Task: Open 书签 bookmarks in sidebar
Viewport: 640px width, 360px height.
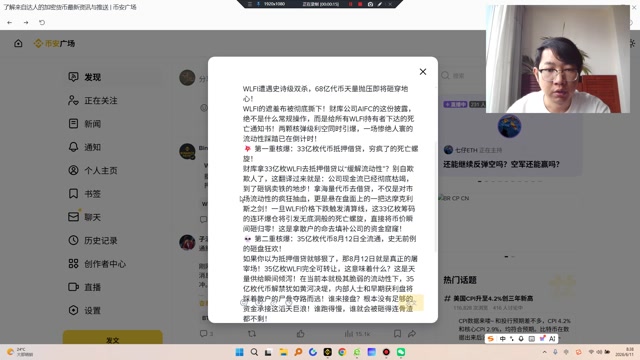Action: tap(114, 193)
